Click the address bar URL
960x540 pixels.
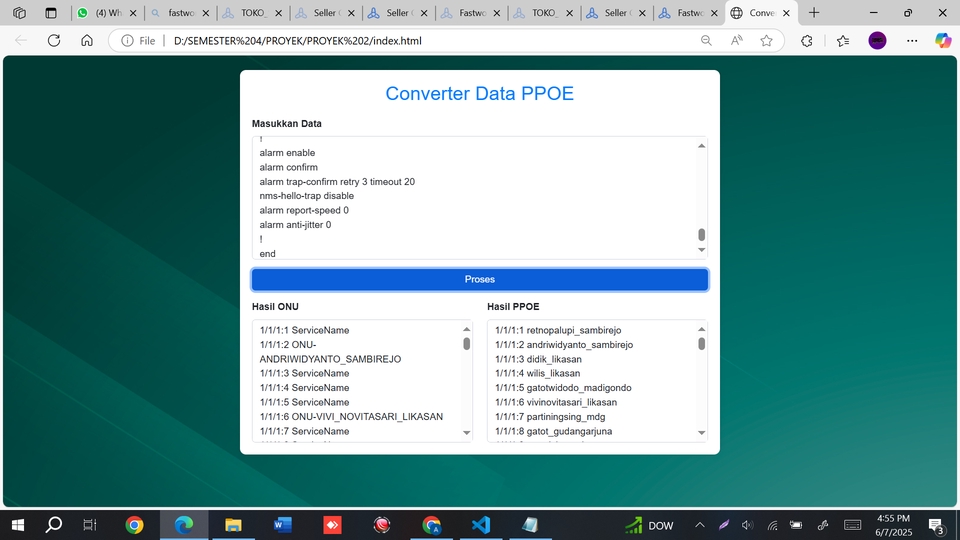pyautogui.click(x=298, y=40)
